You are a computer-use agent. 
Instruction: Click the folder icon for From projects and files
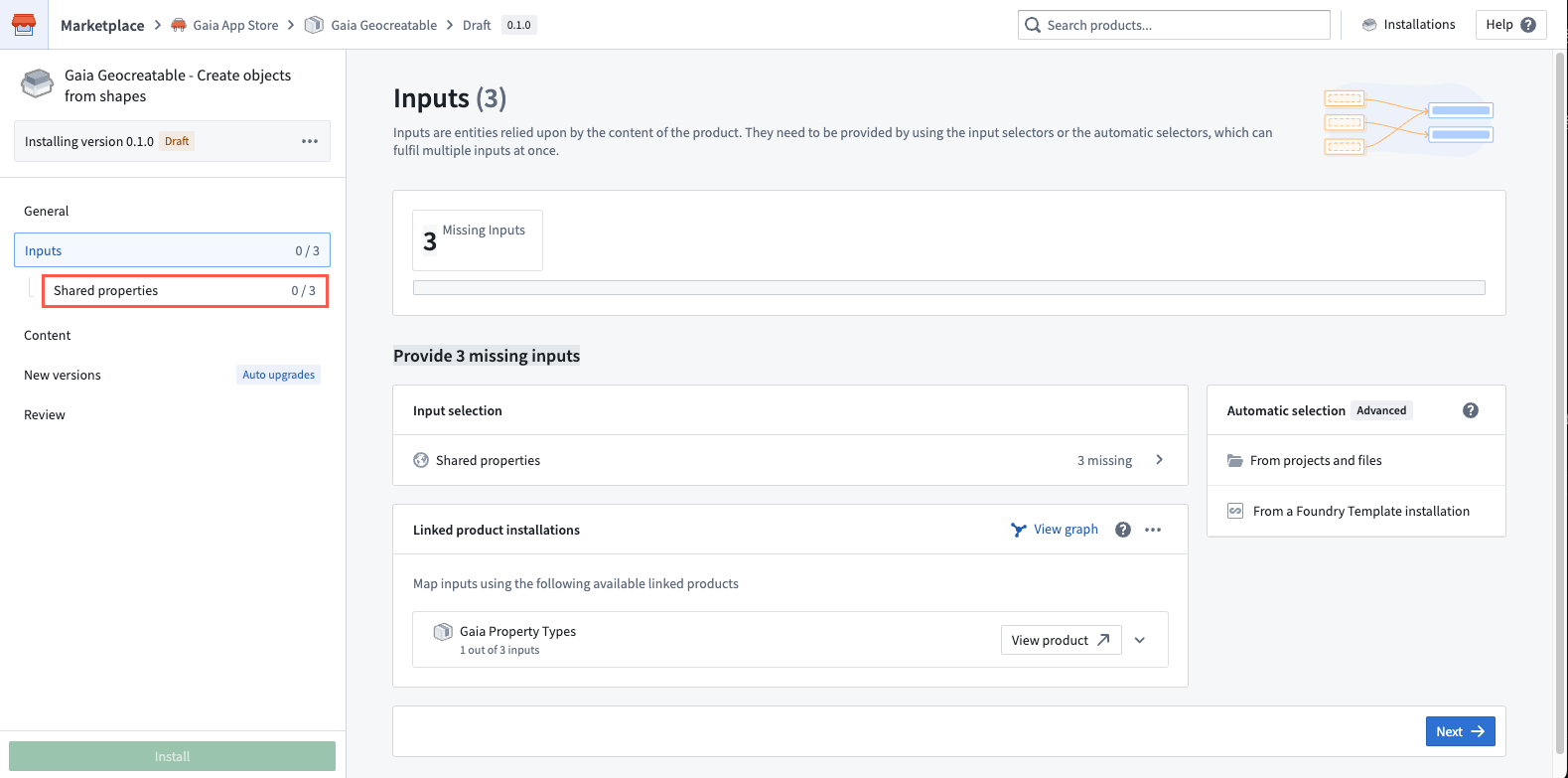[x=1235, y=460]
